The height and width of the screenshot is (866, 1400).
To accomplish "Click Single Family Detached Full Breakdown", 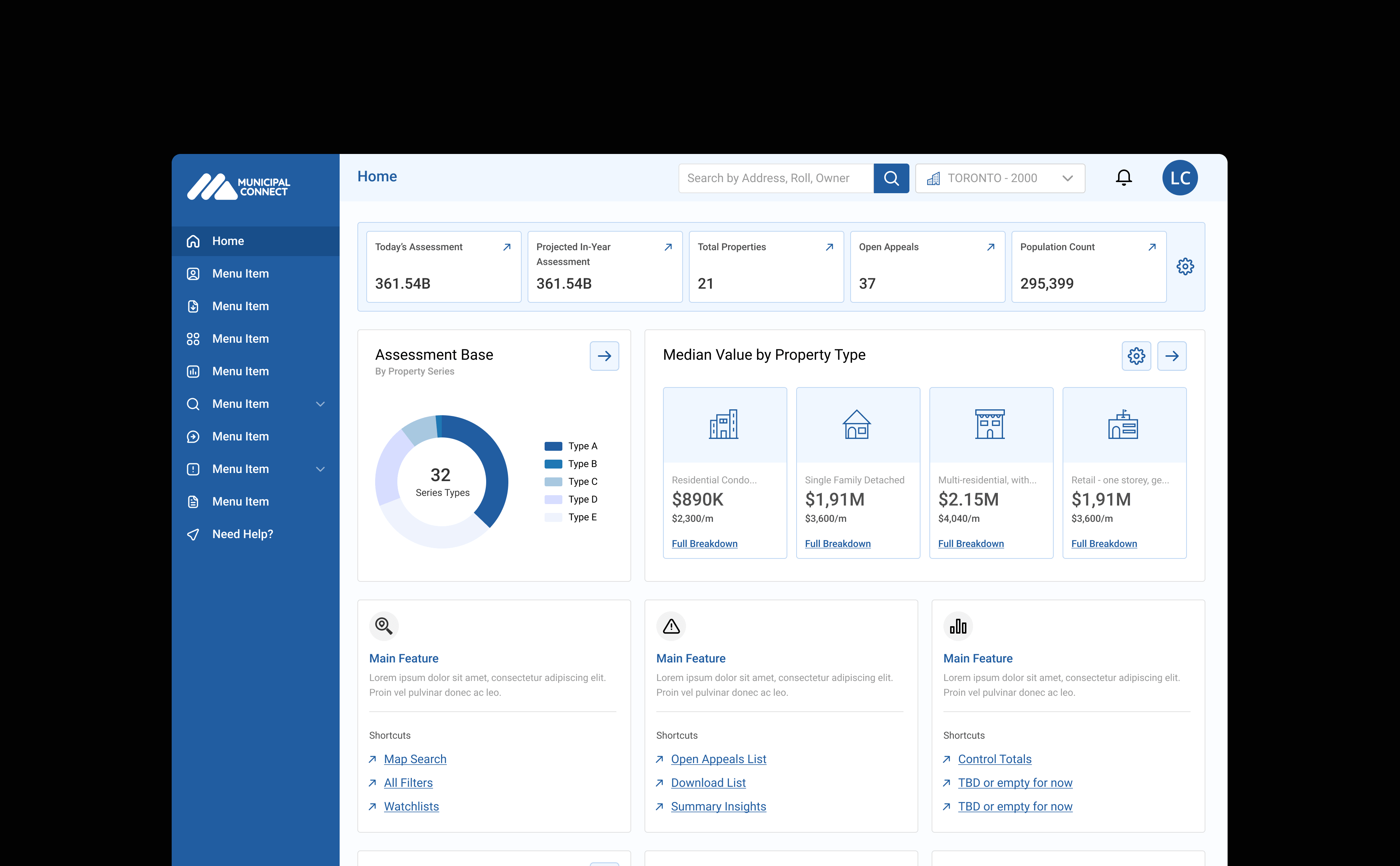I will pyautogui.click(x=838, y=544).
